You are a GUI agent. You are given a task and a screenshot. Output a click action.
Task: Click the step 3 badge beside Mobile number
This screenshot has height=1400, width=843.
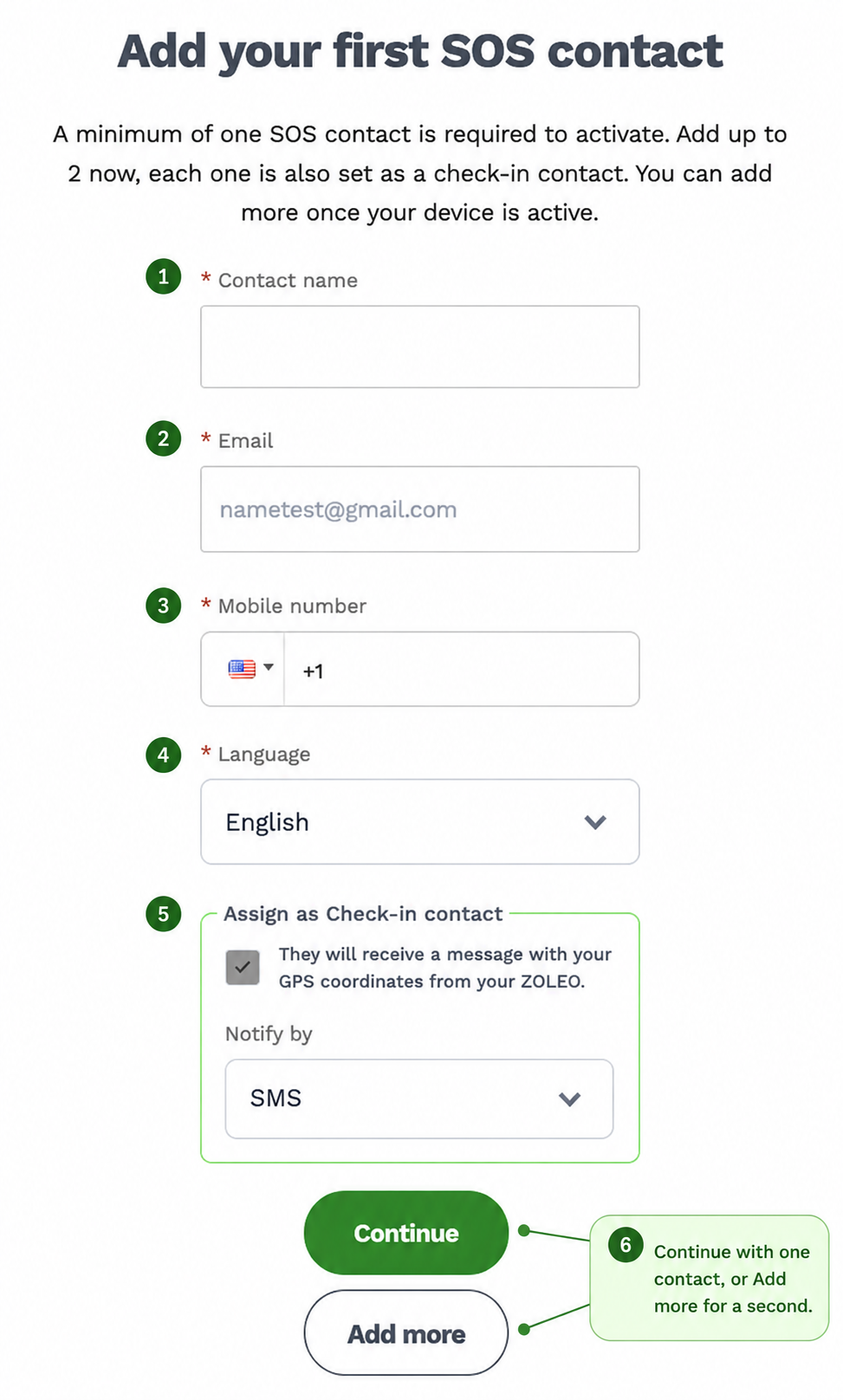[163, 605]
